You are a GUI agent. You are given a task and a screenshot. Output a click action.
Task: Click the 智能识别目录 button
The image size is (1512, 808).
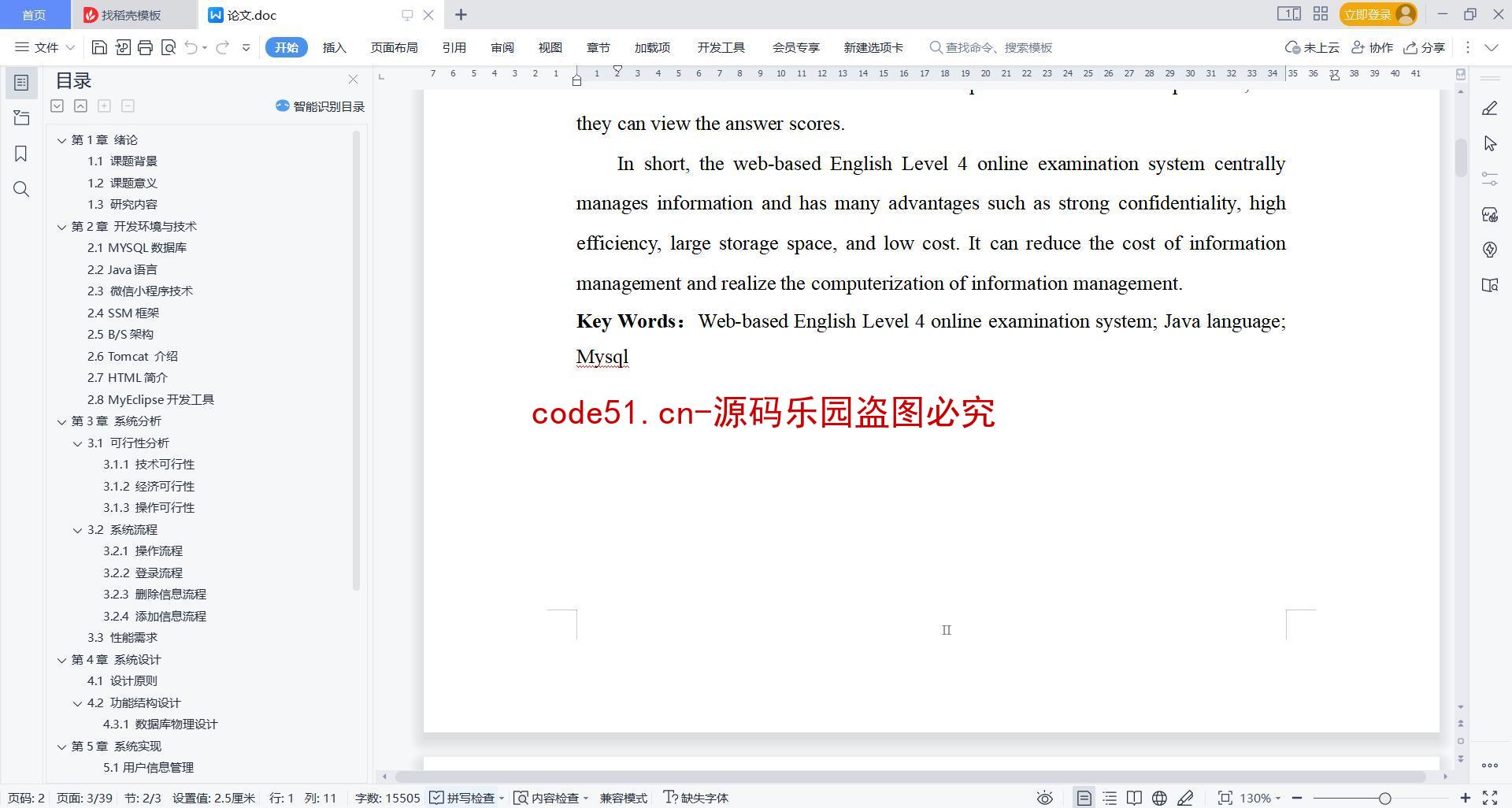tap(320, 106)
